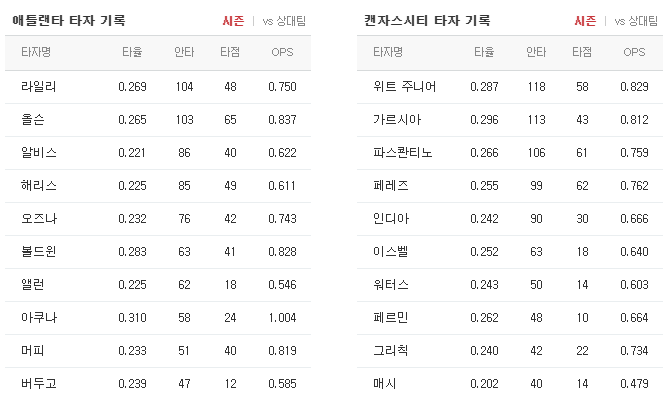Click 타율 column header in 애틀랜타 table

(x=132, y=52)
